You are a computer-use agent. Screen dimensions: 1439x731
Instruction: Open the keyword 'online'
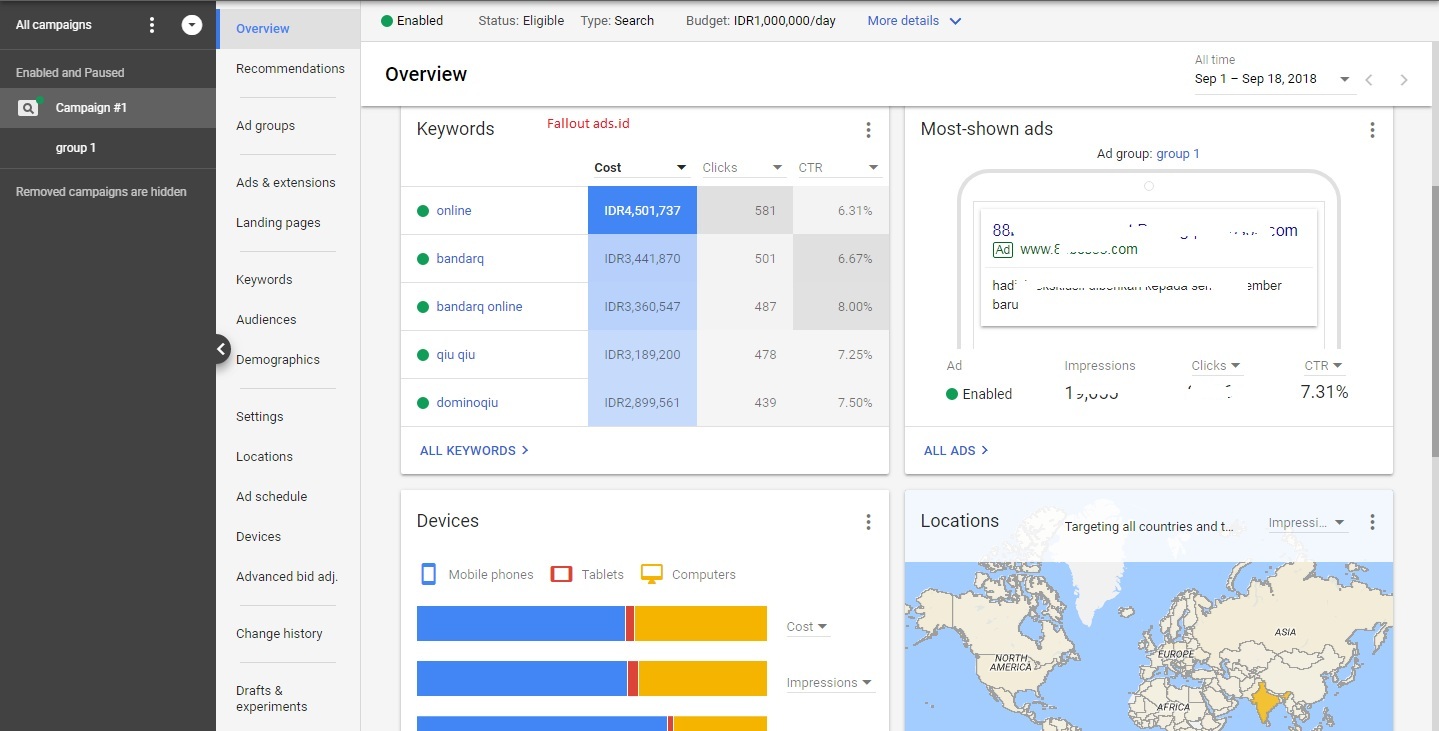point(454,211)
